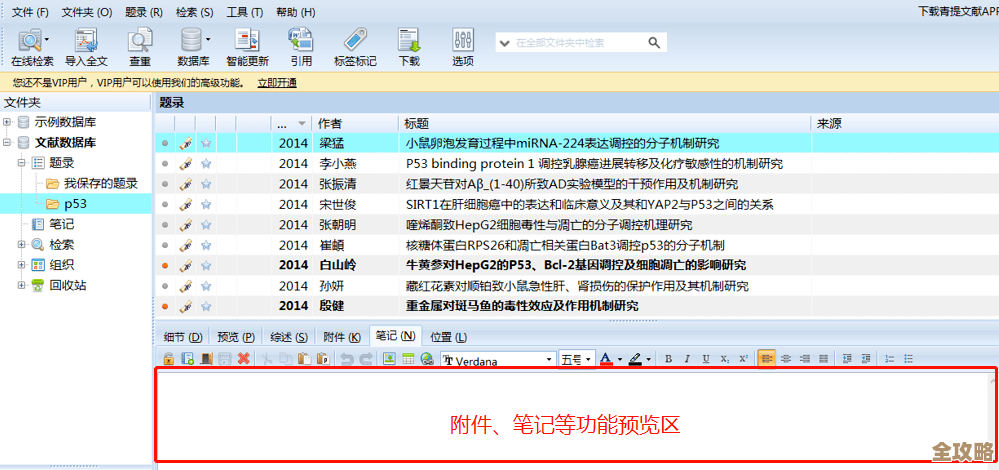Open the 文件 (F) menu
The height and width of the screenshot is (470, 999).
coord(30,12)
